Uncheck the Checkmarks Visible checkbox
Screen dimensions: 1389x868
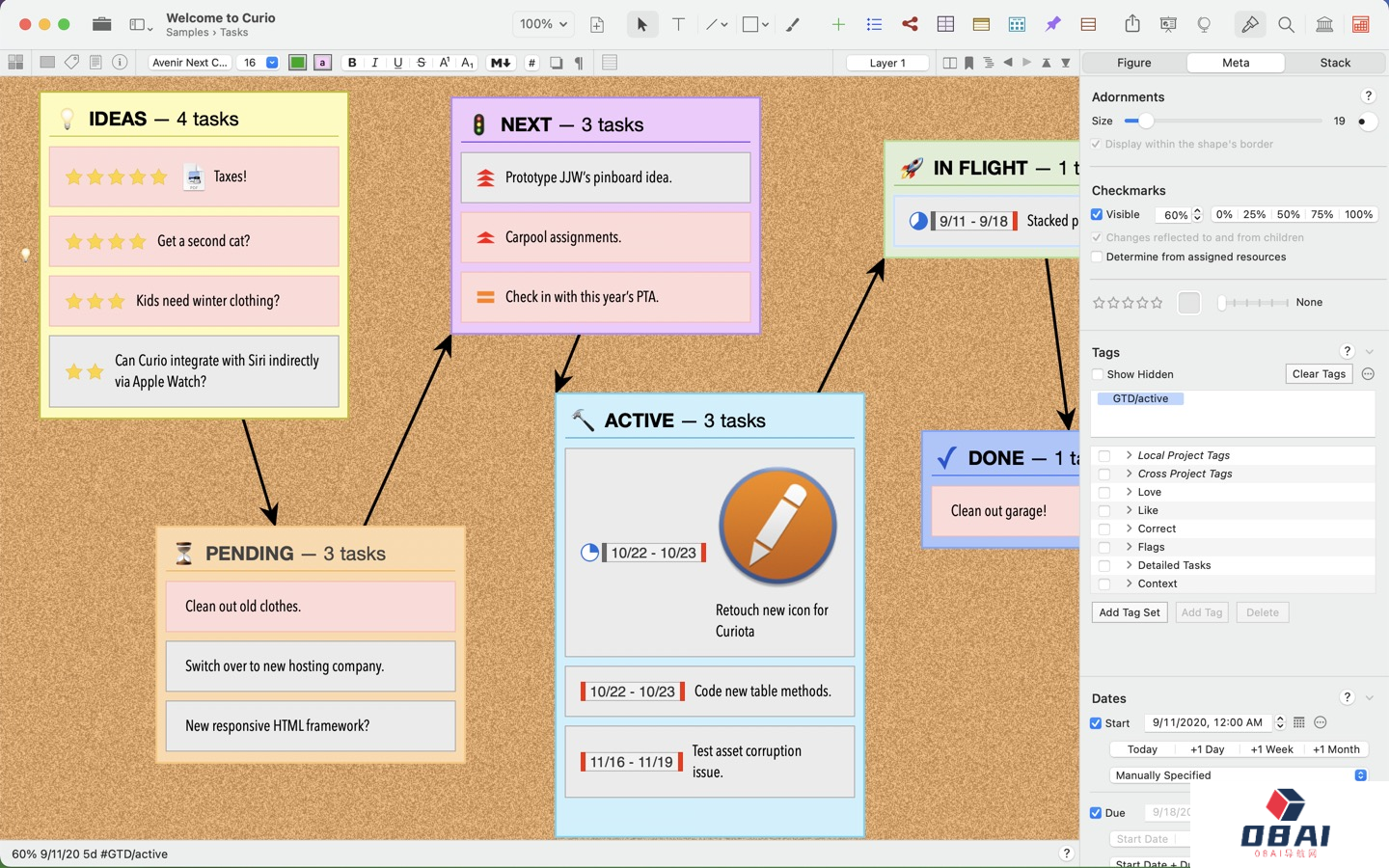pyautogui.click(x=1097, y=214)
